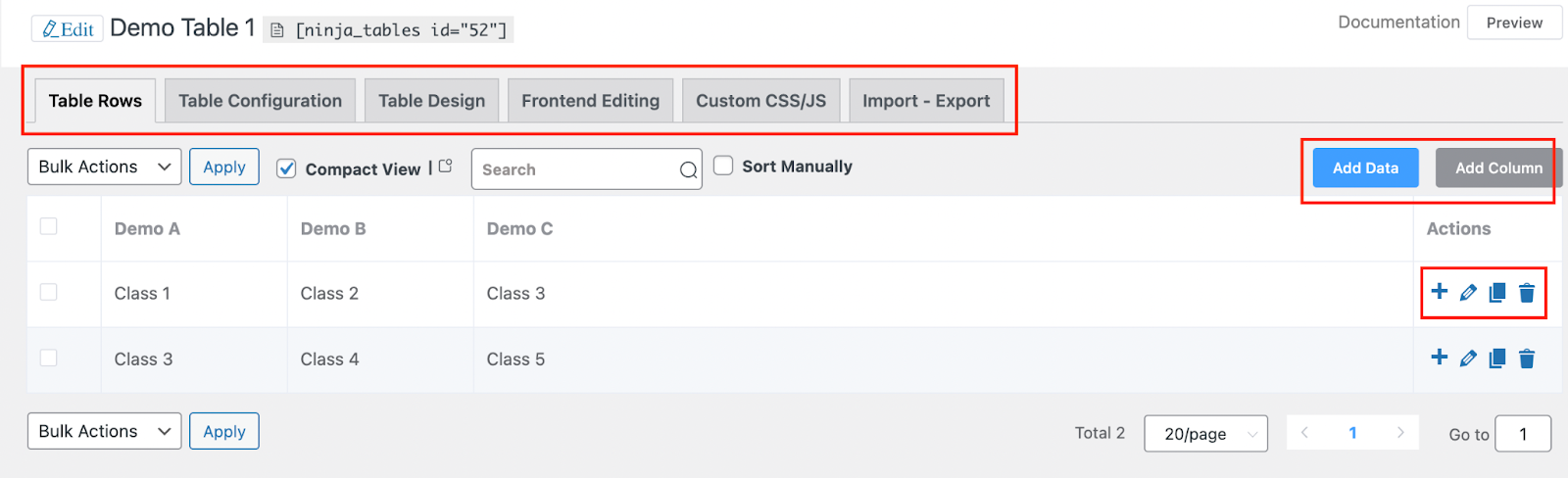Click the Add Data button
This screenshot has width=1568, height=478.
pos(1365,167)
